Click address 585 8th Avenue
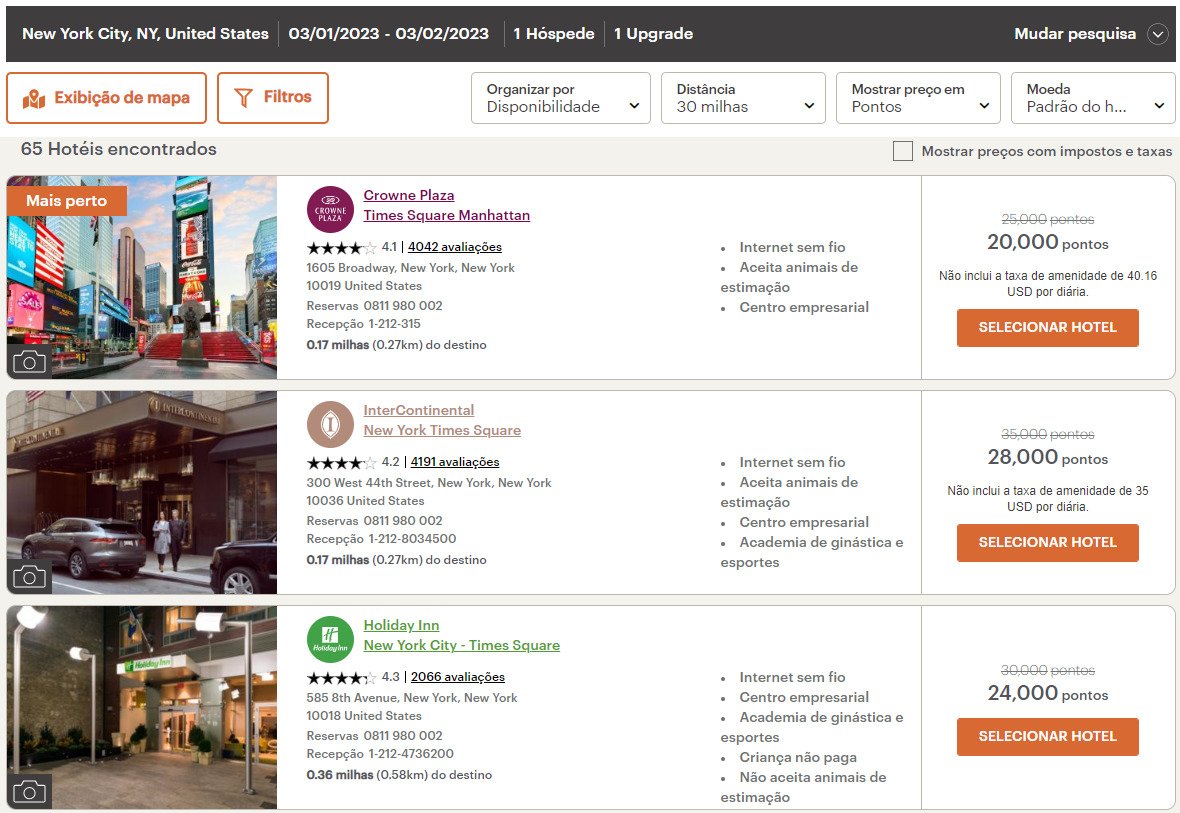Screen dimensions: 1180x813 tap(412, 707)
